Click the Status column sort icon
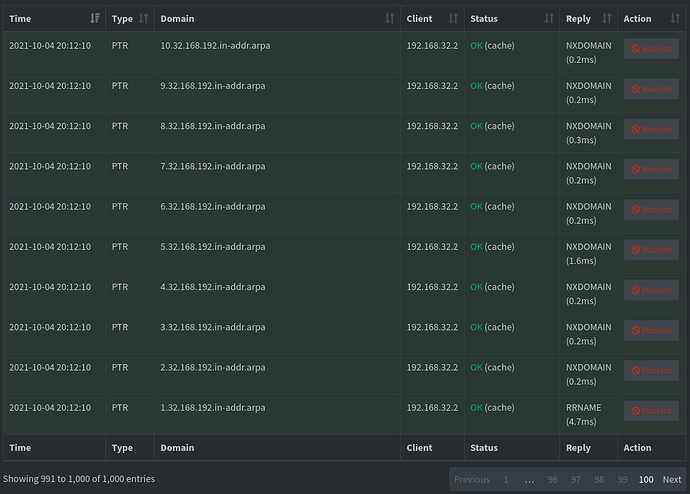 click(x=548, y=19)
